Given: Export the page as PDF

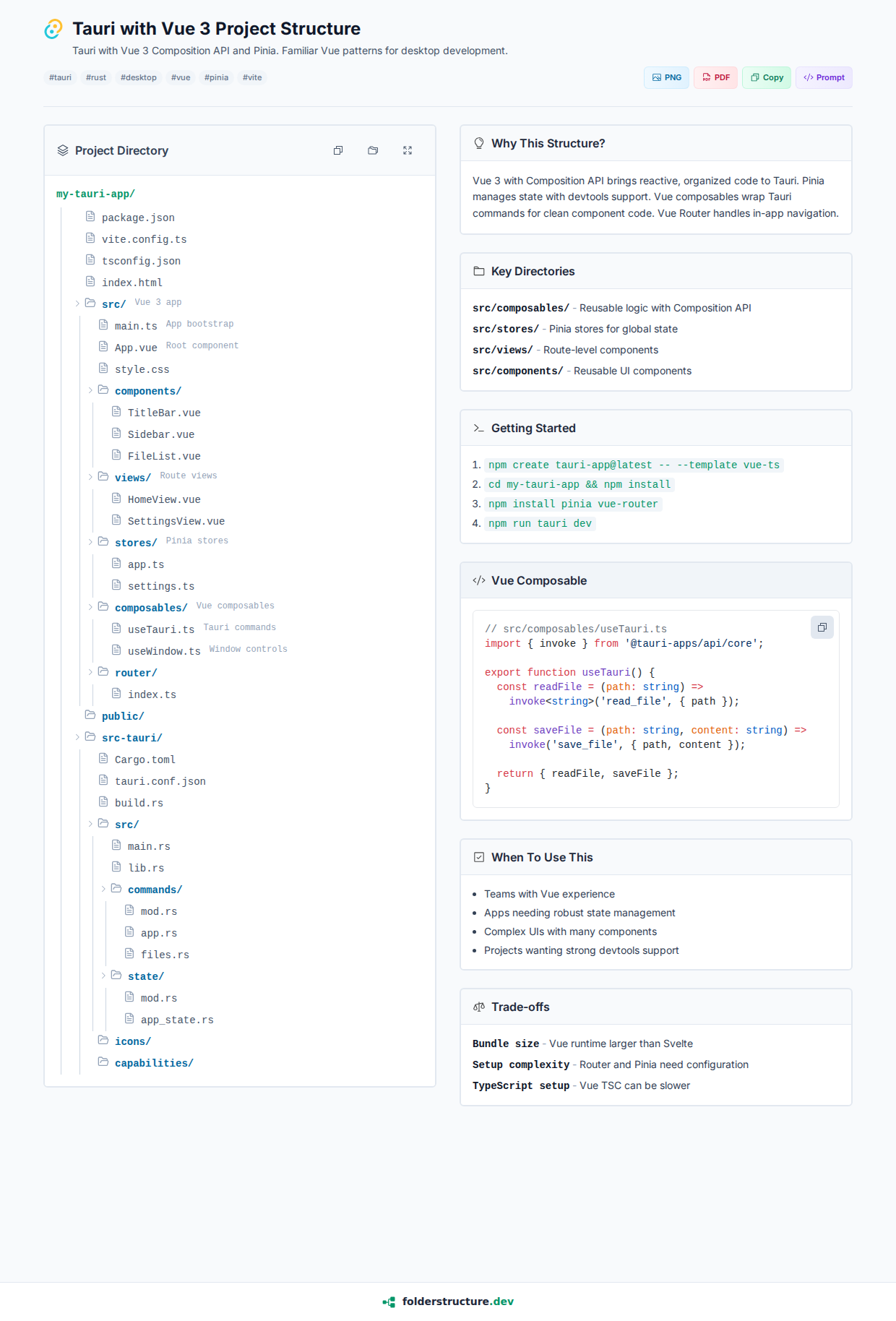Looking at the screenshot, I should pos(715,77).
